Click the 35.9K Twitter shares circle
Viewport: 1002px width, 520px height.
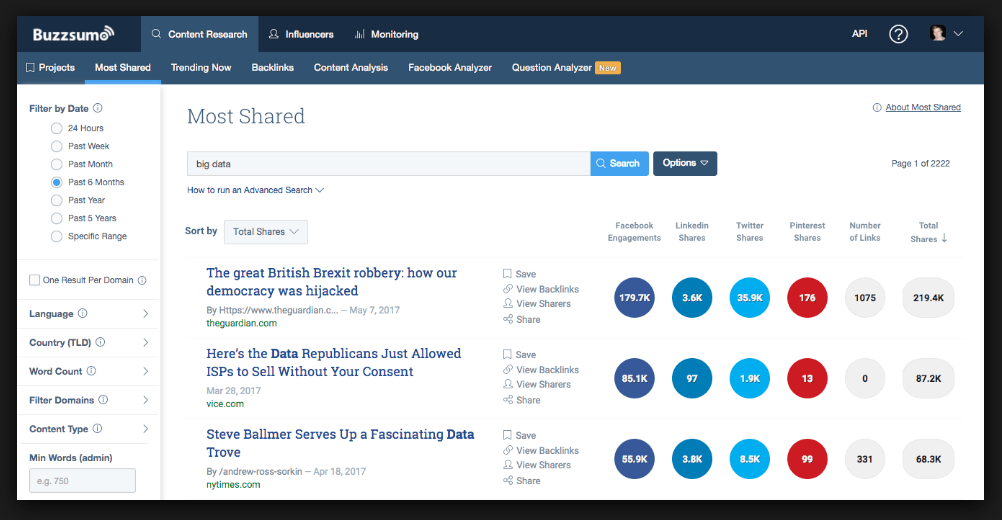[750, 298]
